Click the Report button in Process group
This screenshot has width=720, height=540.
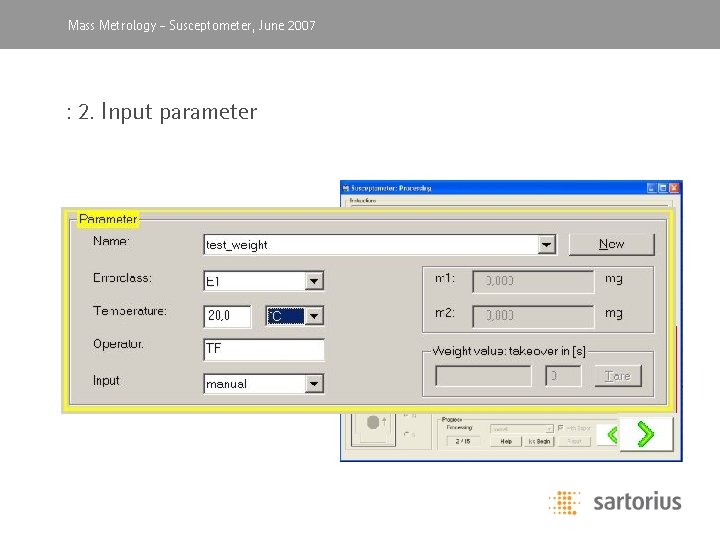[x=574, y=441]
